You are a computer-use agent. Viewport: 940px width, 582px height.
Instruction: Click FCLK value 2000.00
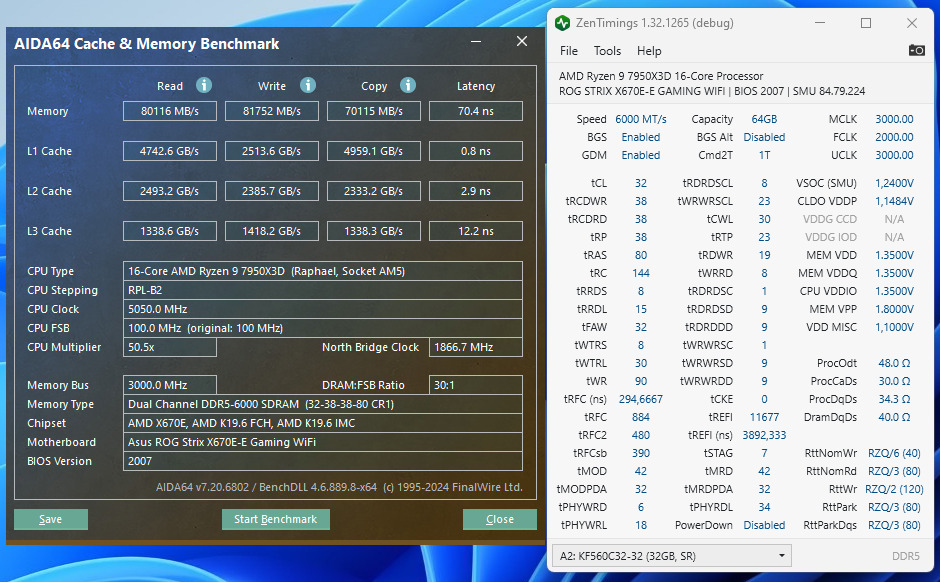pyautogui.click(x=894, y=137)
